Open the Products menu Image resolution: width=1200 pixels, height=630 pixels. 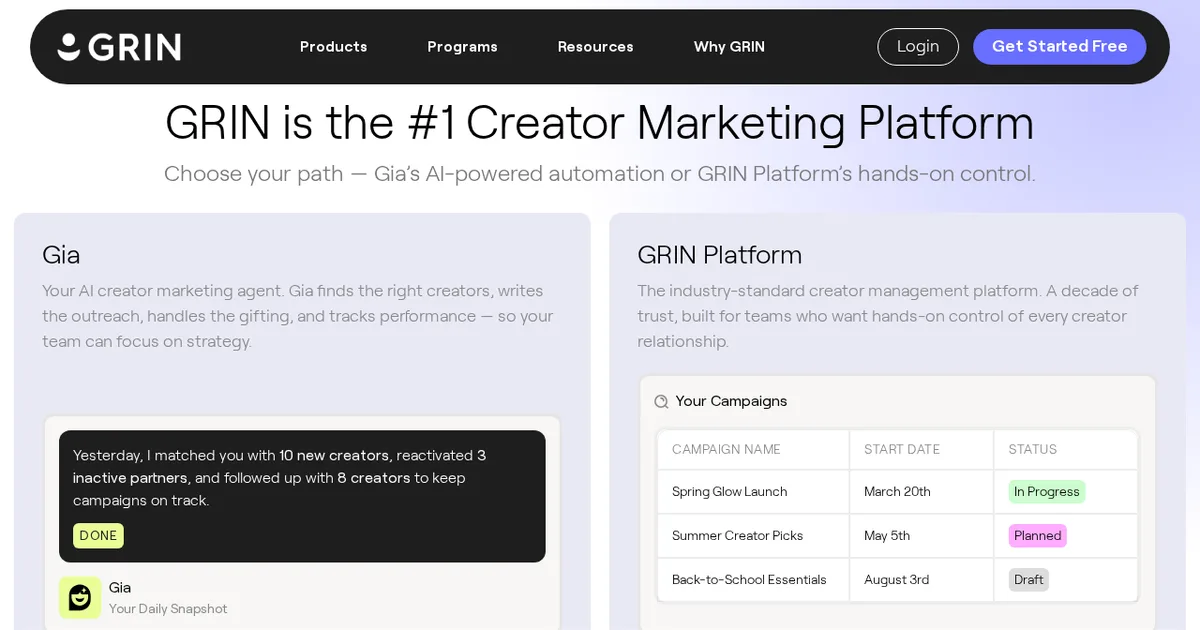pos(333,47)
